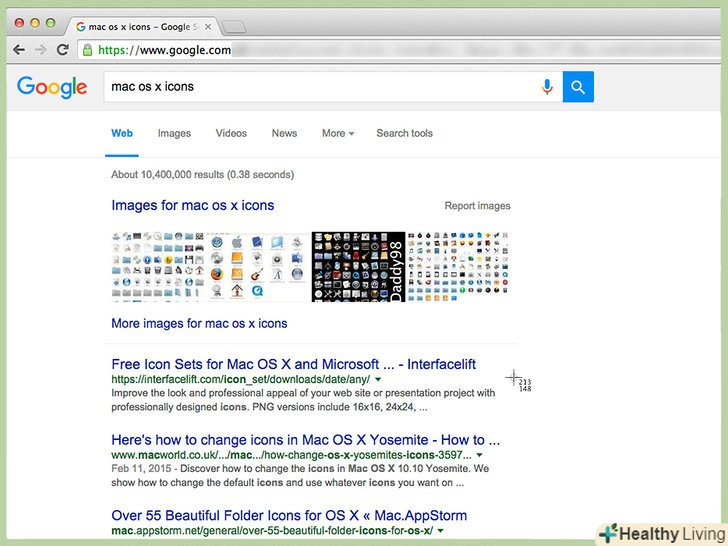Click the Google favicon on the tab
Screen dimensions: 728x546
pyautogui.click(x=80, y=26)
